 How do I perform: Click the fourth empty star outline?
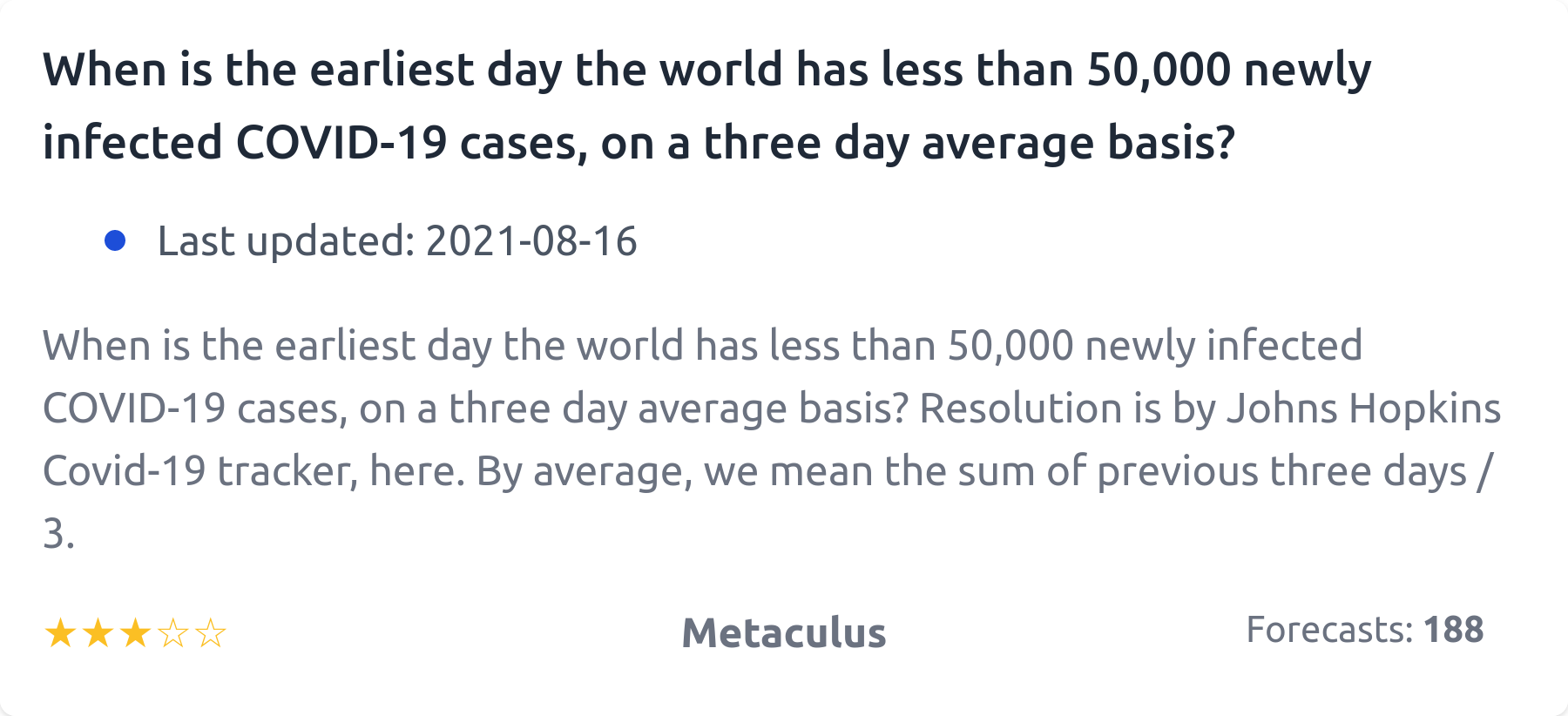[173, 633]
